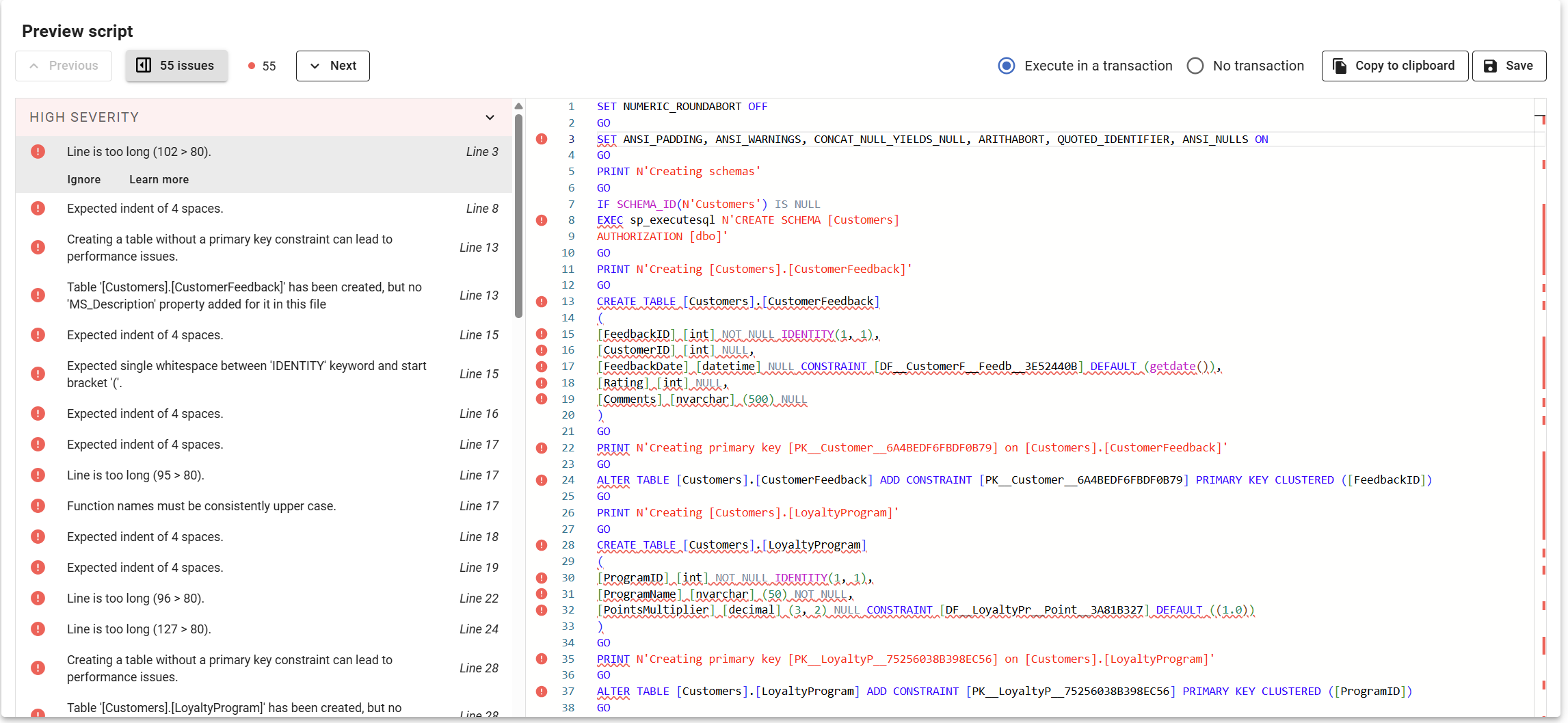The width and height of the screenshot is (1568, 723).
Task: Click the warning icon for 'Line is too long (102 > 80)'
Action: tap(38, 152)
